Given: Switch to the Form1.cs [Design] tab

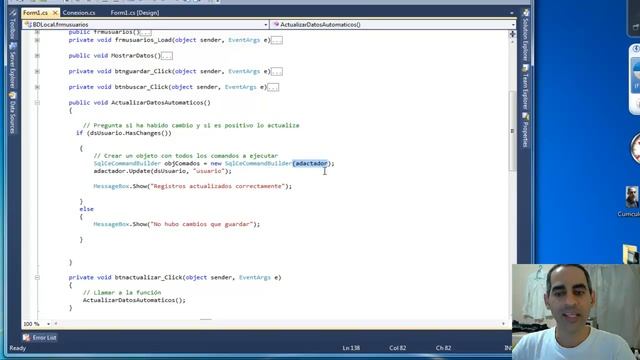Looking at the screenshot, I should 135,13.
